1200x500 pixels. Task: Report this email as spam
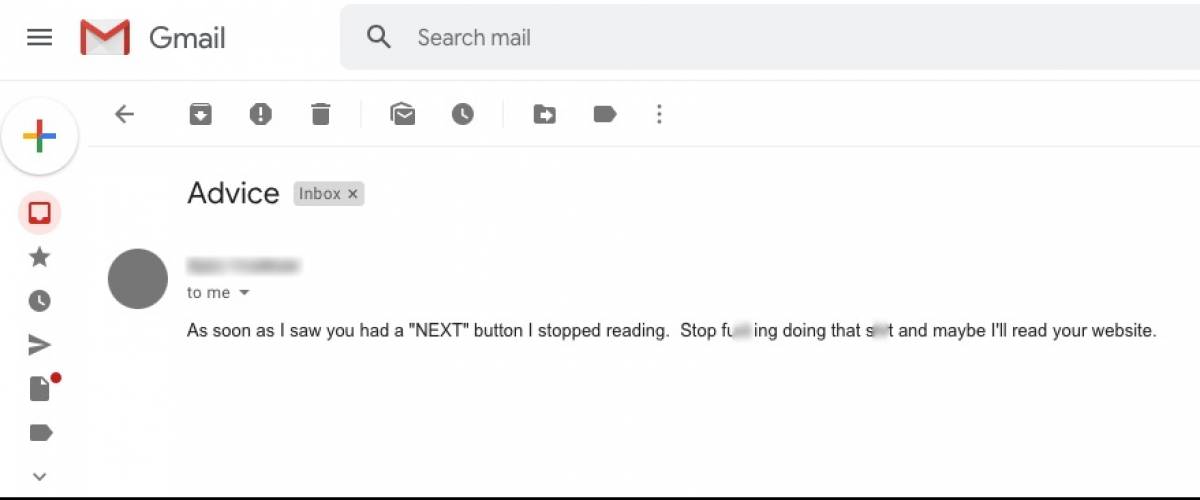coord(261,114)
